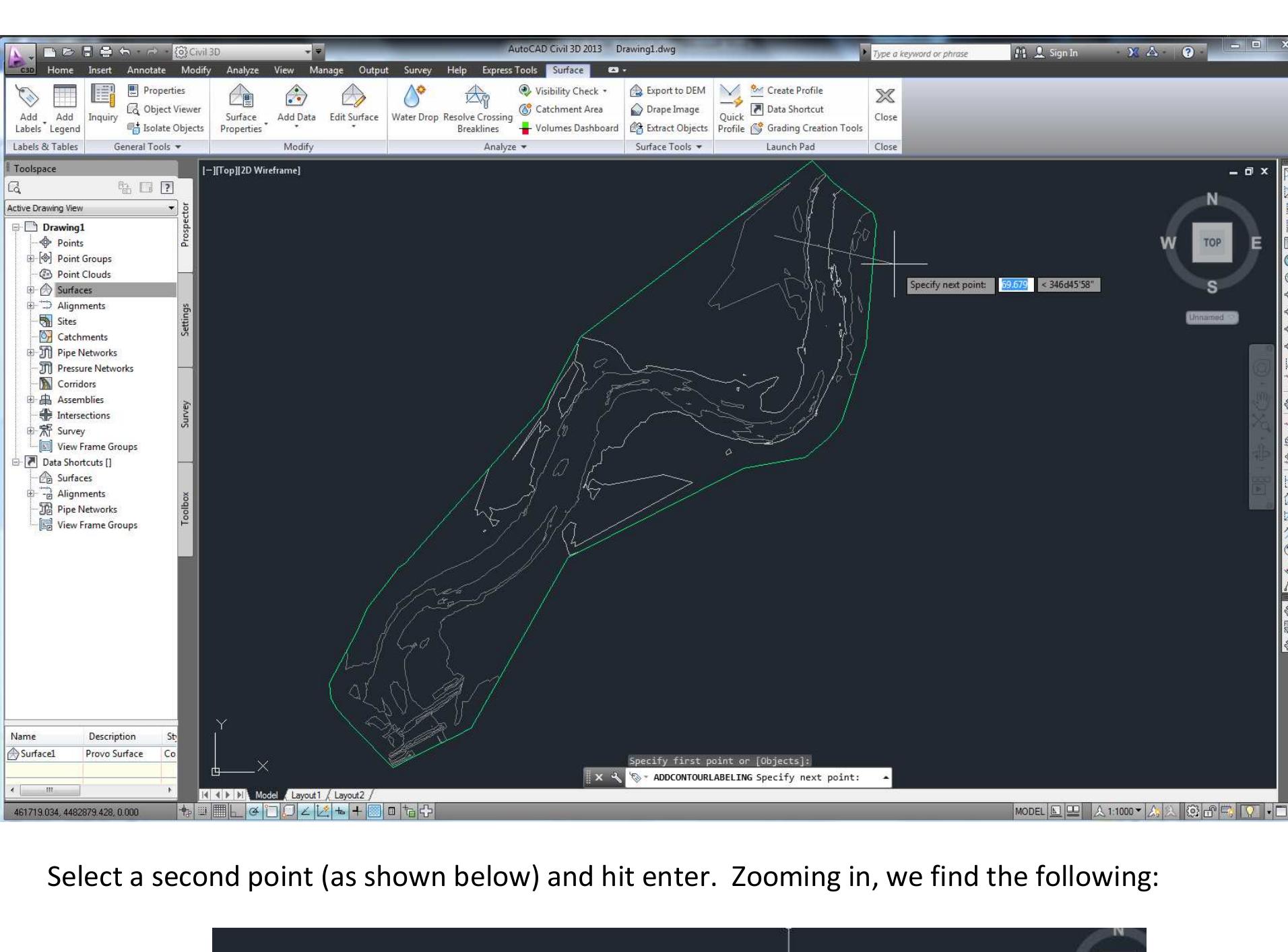This screenshot has height=952, width=1288.
Task: Choose the Catchment Area tool
Action: 560,109
